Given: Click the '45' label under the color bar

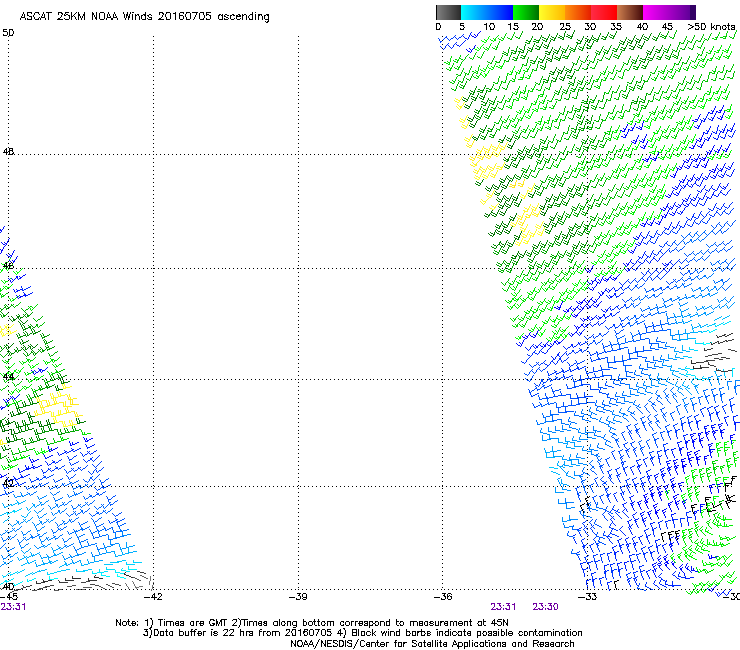Looking at the screenshot, I should point(667,27).
